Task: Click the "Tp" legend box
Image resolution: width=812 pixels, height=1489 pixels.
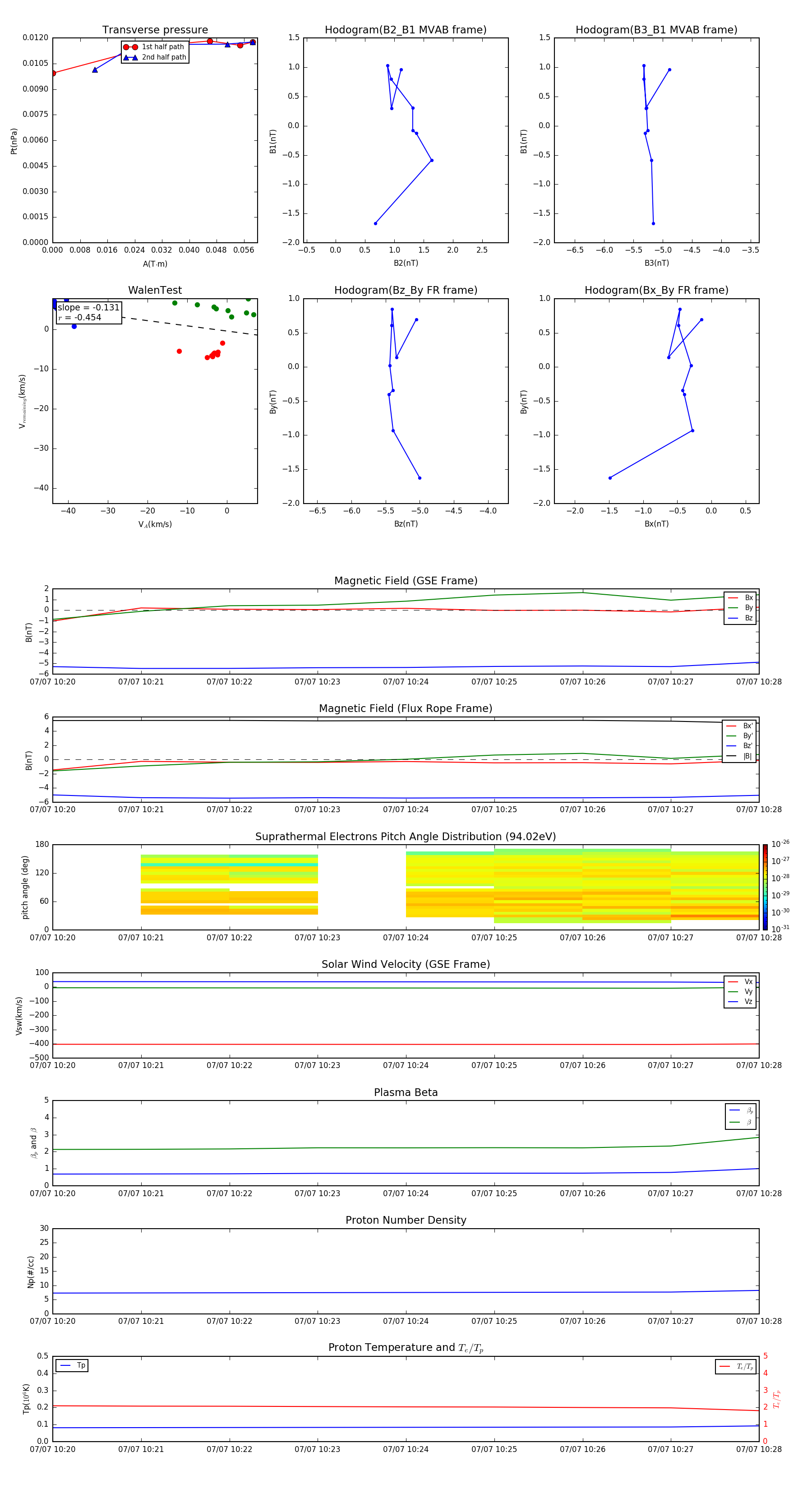Action: pyautogui.click(x=72, y=1365)
